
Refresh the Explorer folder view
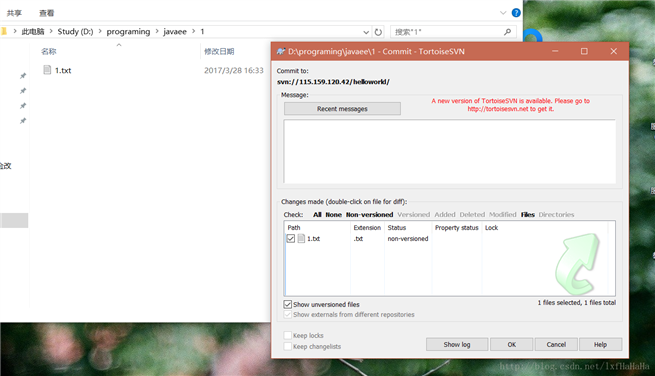tap(378, 32)
